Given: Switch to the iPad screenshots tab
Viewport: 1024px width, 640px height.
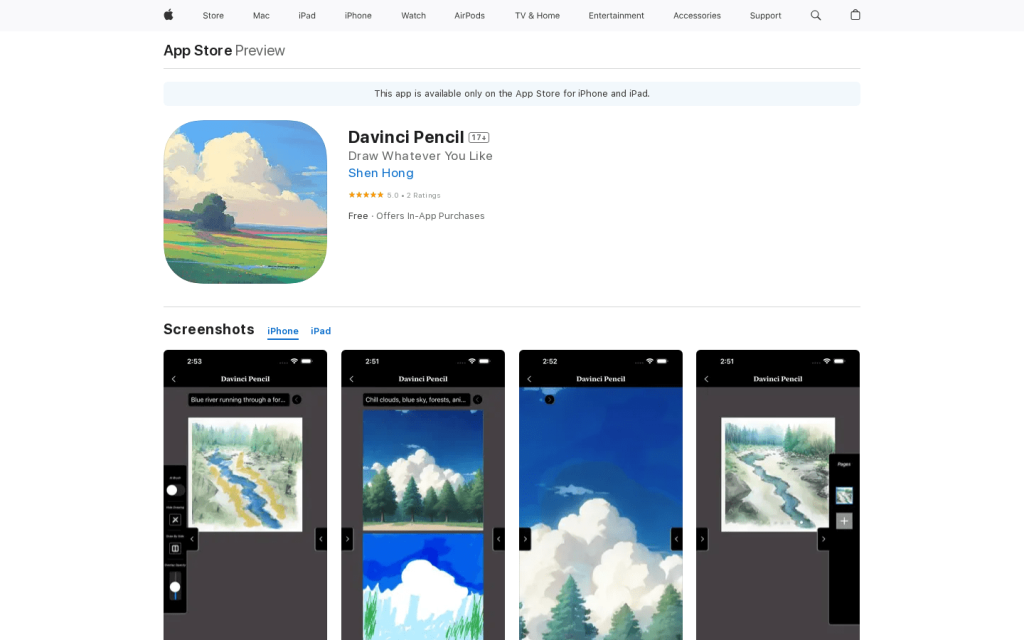Looking at the screenshot, I should pyautogui.click(x=321, y=331).
